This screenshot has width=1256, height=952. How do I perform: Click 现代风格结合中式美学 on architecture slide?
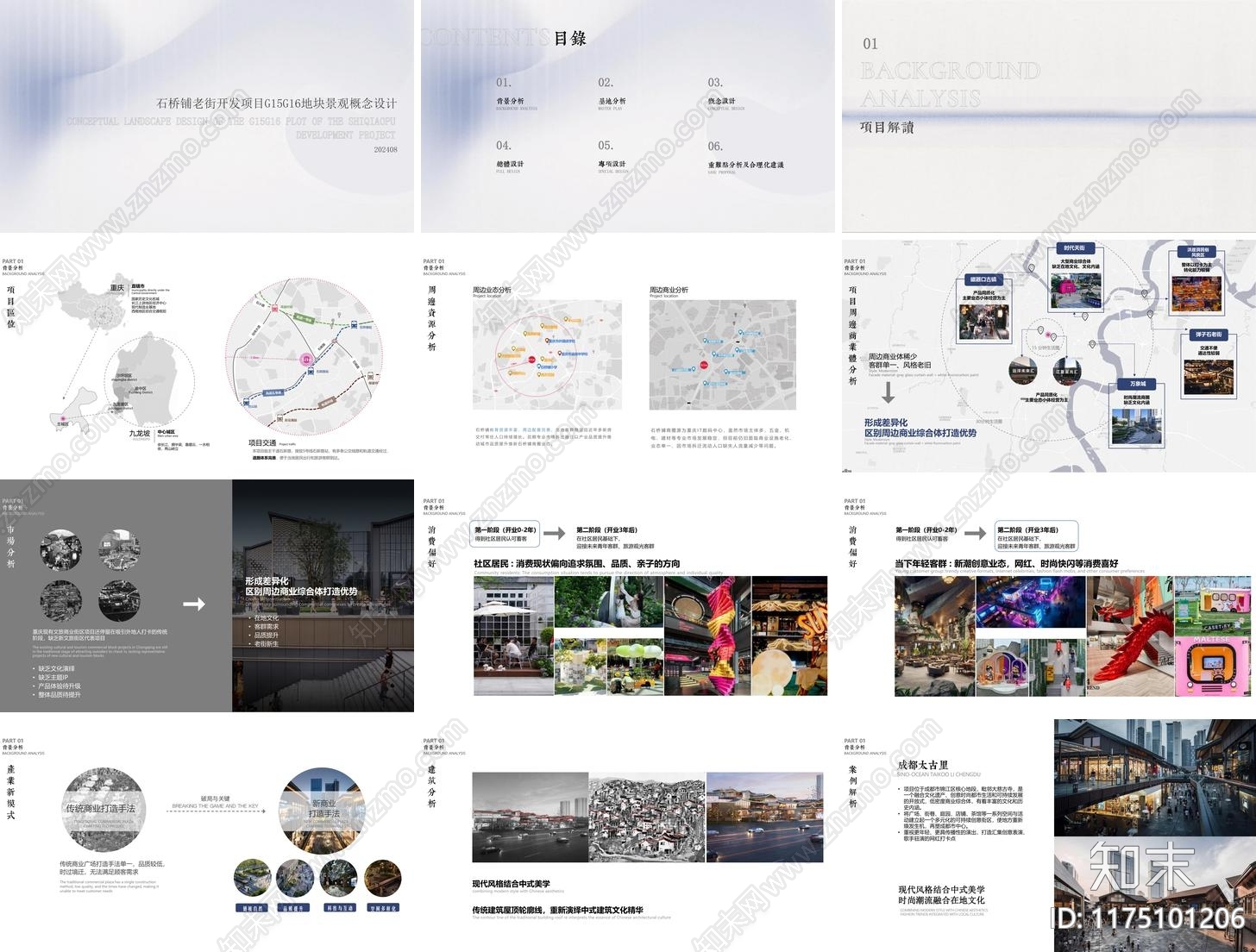tap(511, 884)
